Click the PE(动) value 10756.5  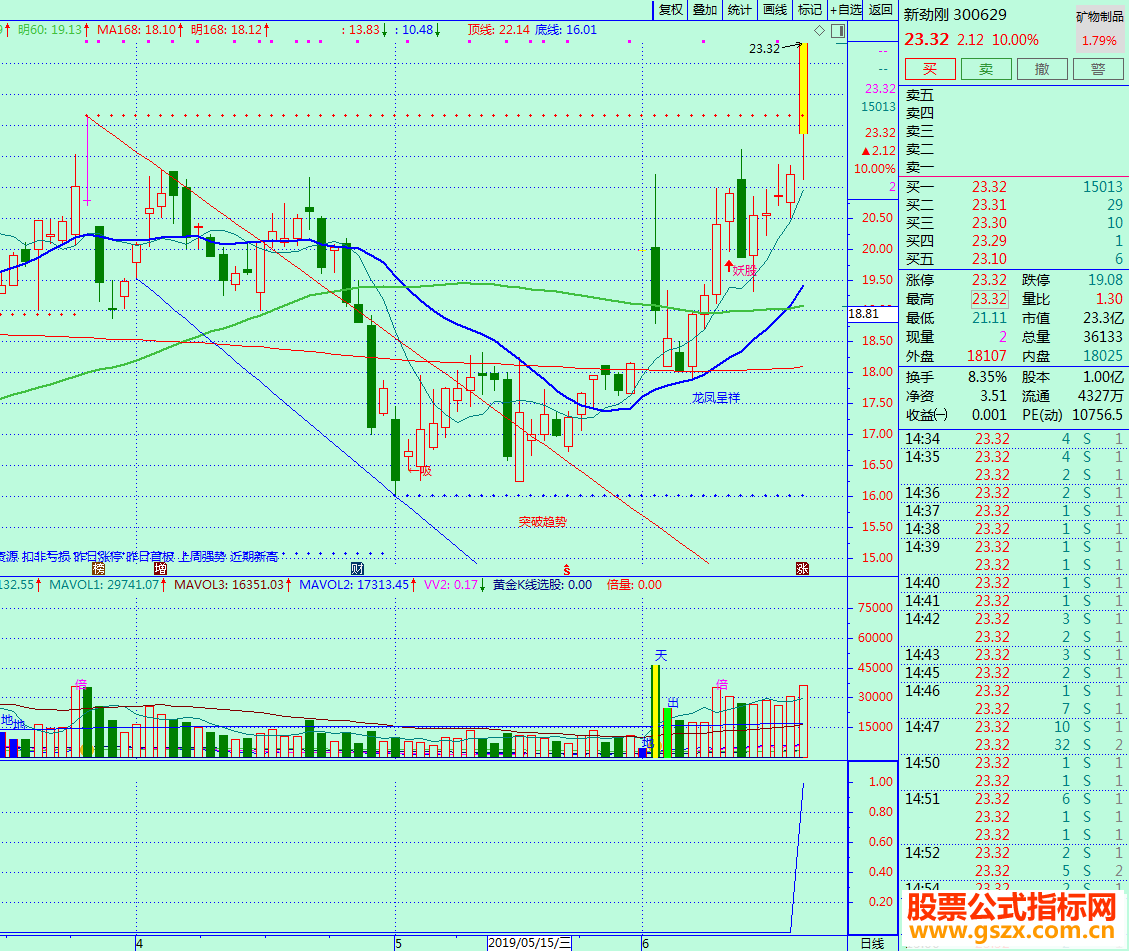tap(1097, 415)
